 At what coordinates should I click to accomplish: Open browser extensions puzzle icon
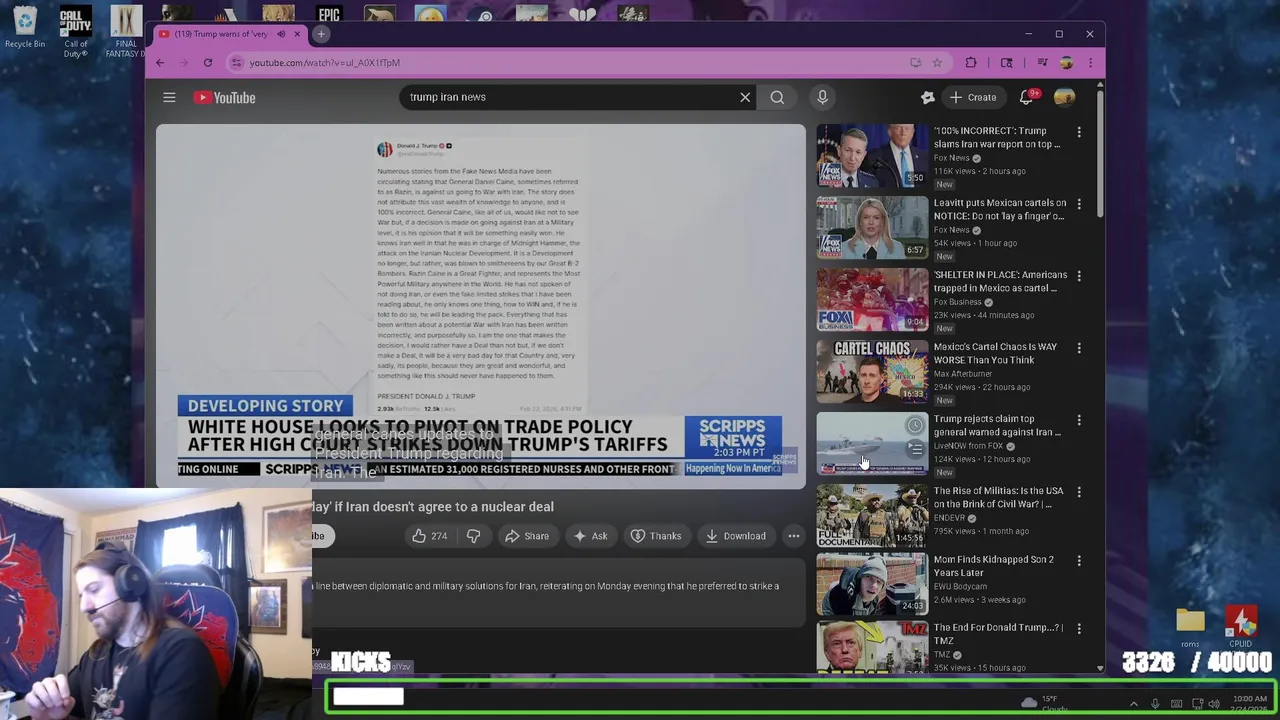pos(971,62)
